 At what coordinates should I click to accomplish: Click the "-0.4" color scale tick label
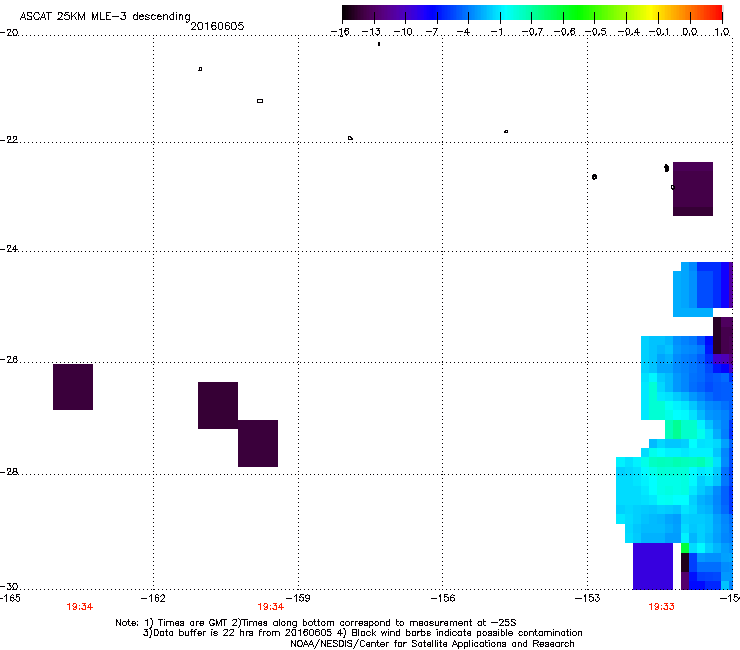pyautogui.click(x=628, y=32)
